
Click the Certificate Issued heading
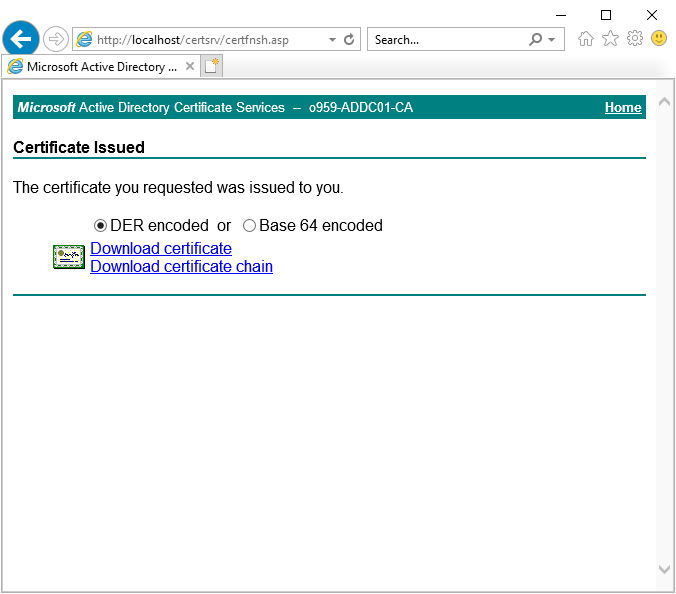coord(79,147)
